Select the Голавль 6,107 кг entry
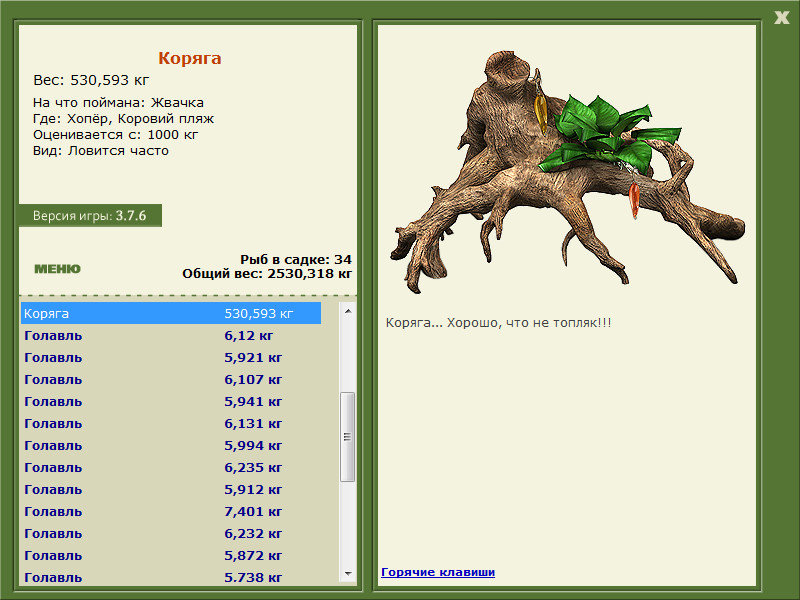This screenshot has height=600, width=800. [171, 380]
